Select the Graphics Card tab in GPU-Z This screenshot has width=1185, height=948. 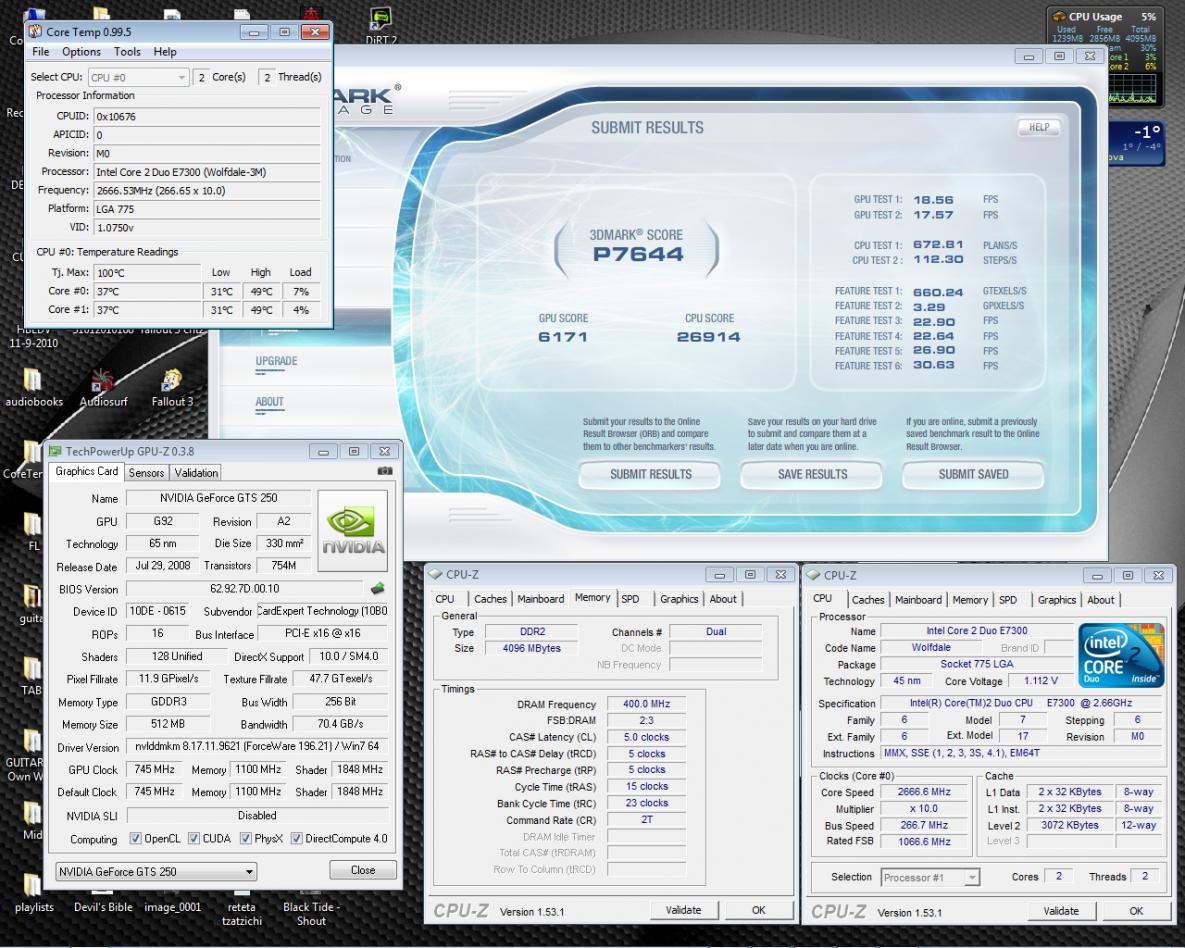point(87,471)
